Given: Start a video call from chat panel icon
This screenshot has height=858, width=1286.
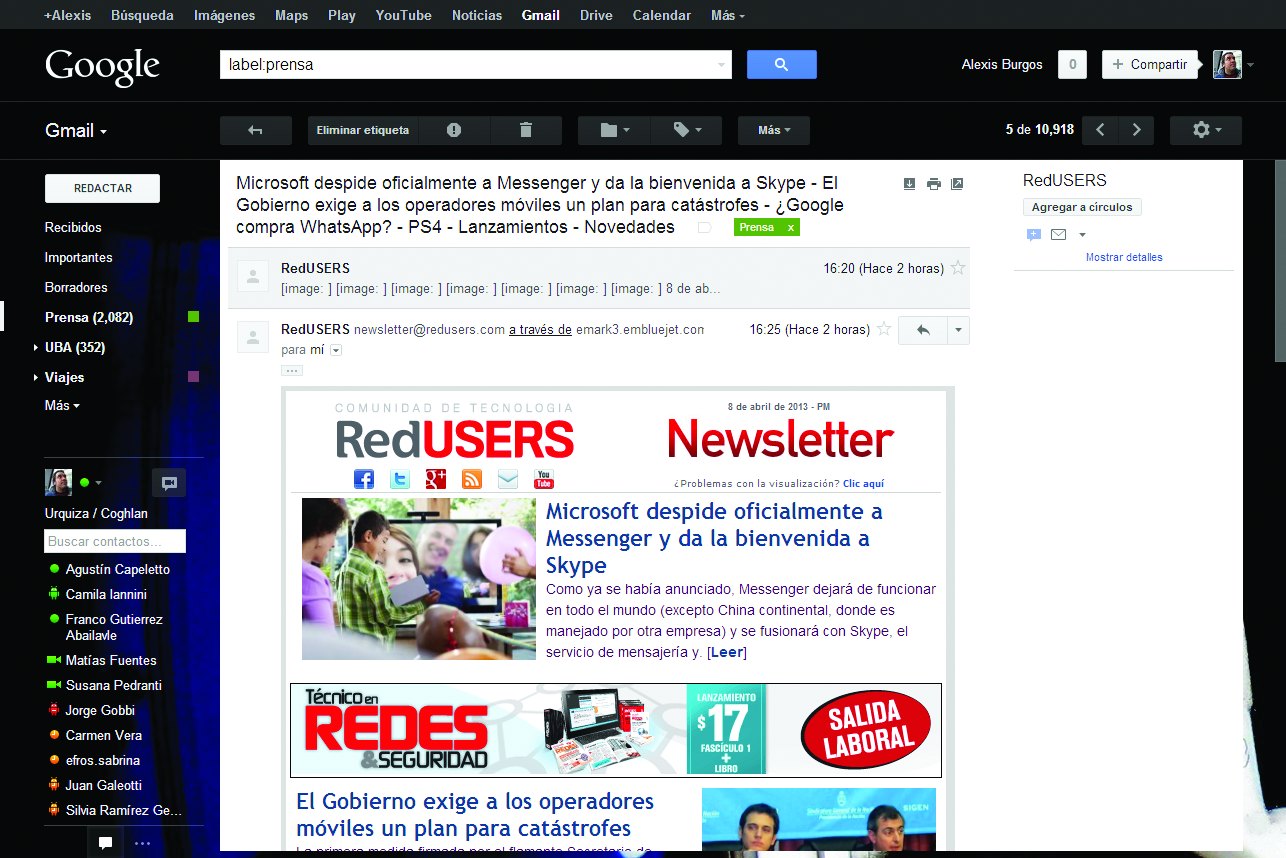Looking at the screenshot, I should pyautogui.click(x=169, y=483).
